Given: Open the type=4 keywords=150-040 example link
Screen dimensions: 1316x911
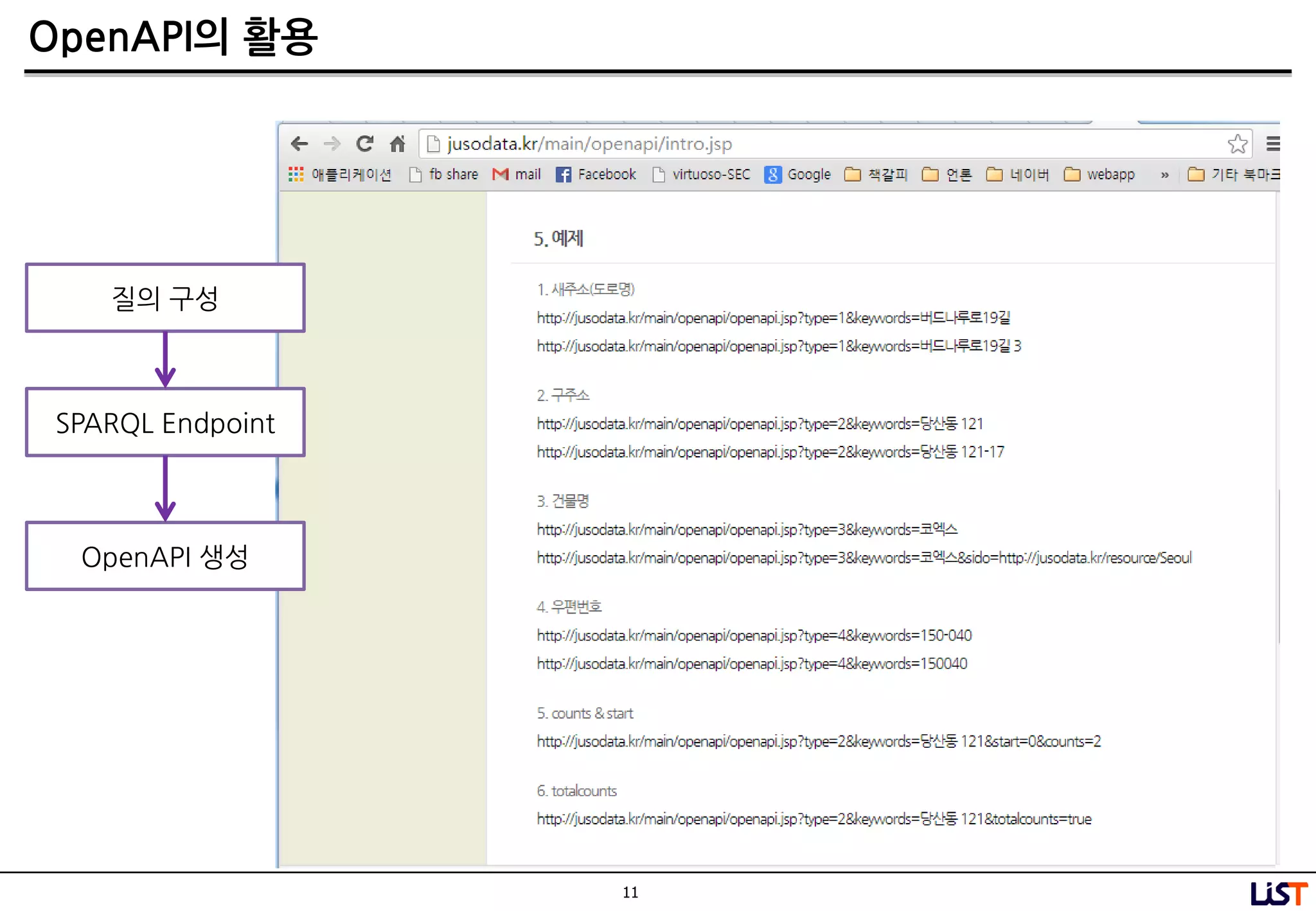Looking at the screenshot, I should tap(754, 635).
